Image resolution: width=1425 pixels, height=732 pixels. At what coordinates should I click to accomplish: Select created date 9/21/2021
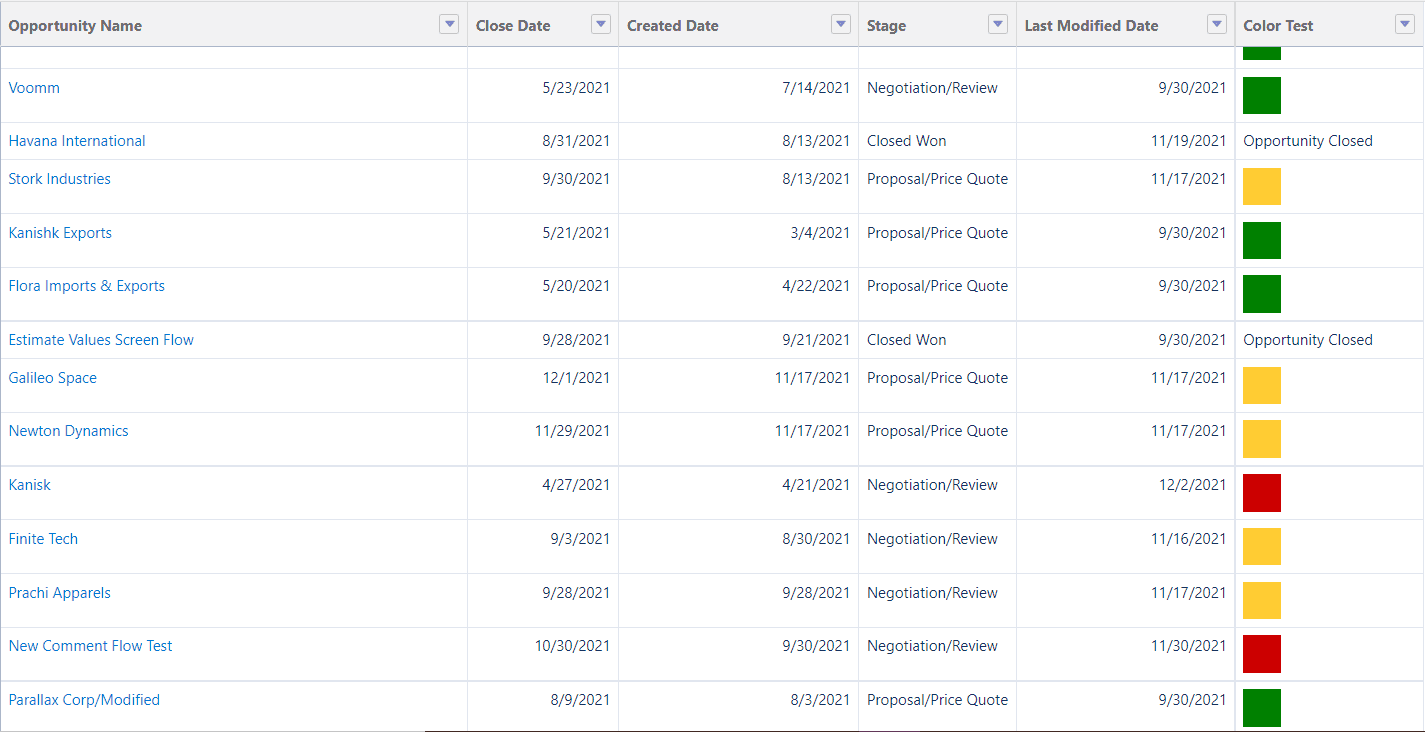coord(816,340)
